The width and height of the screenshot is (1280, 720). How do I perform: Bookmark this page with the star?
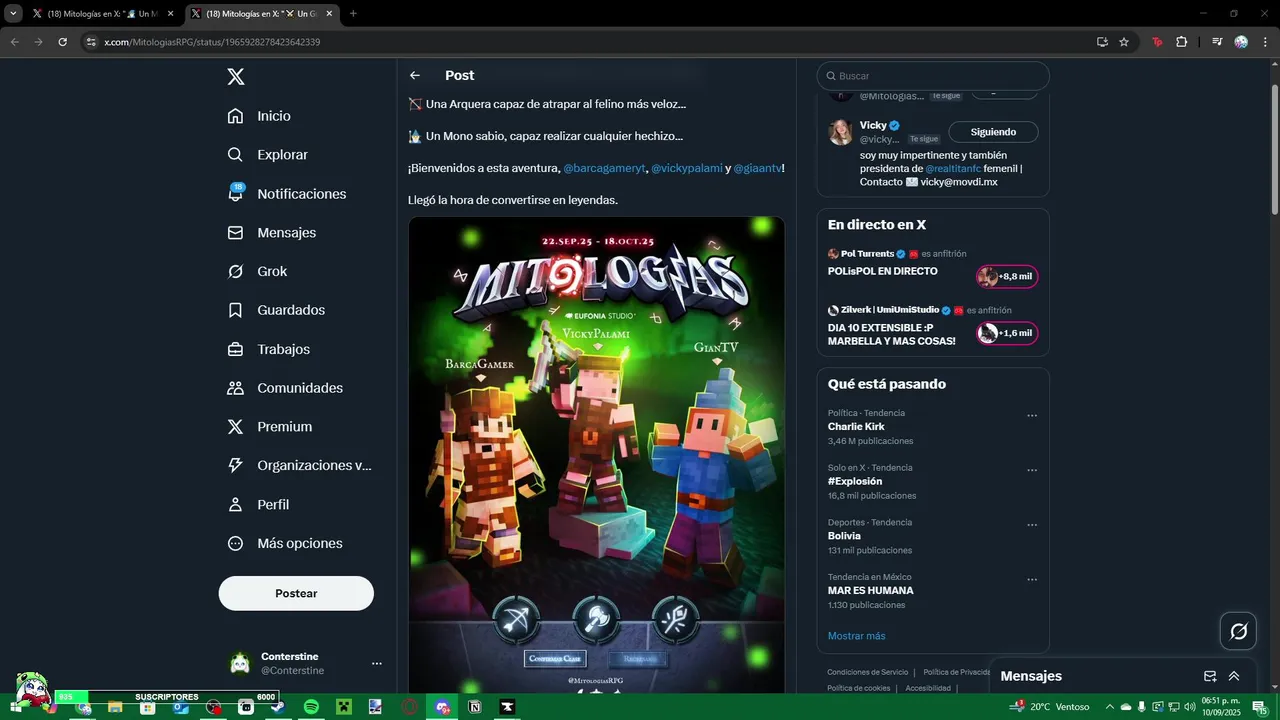point(1124,42)
